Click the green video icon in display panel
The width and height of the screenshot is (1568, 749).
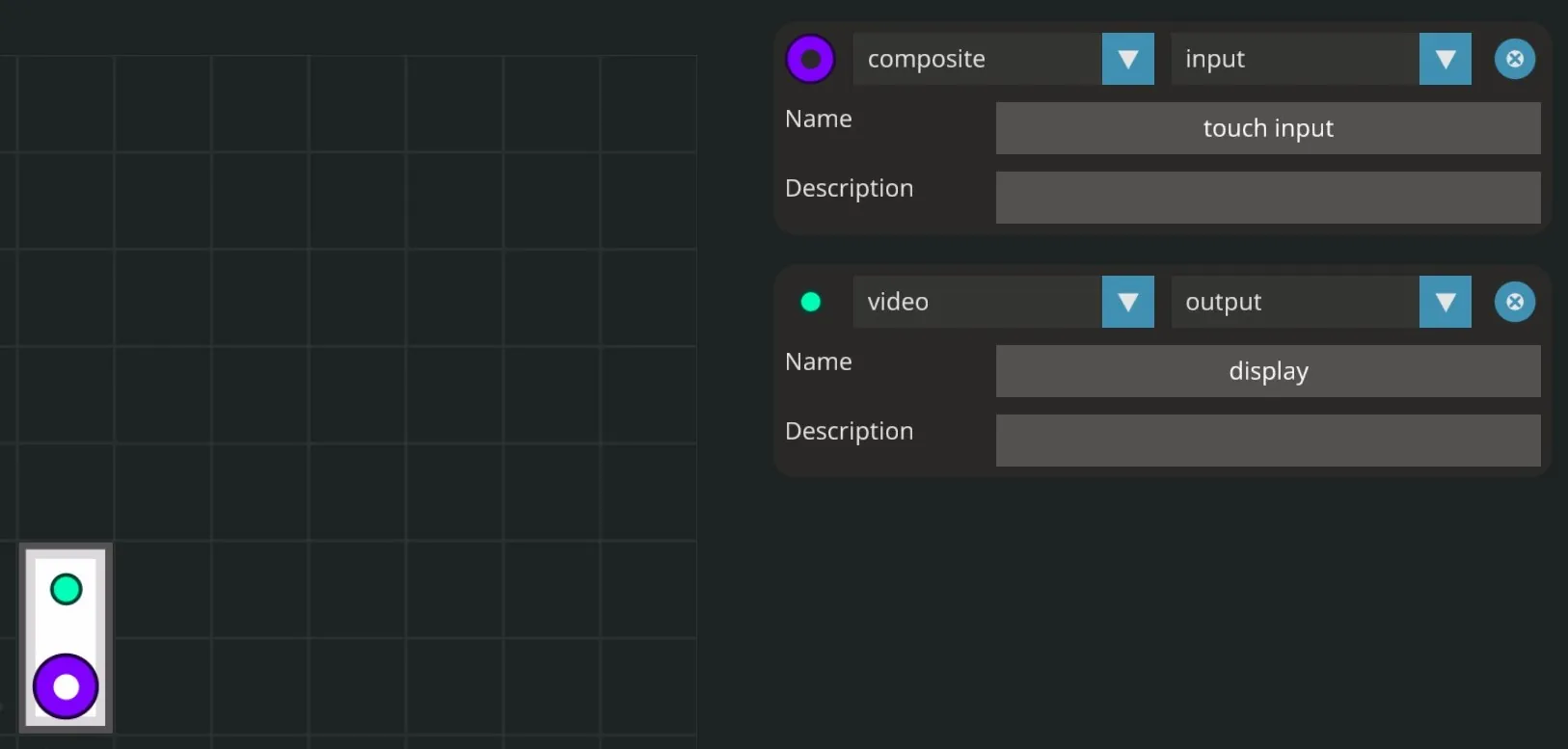(x=810, y=303)
